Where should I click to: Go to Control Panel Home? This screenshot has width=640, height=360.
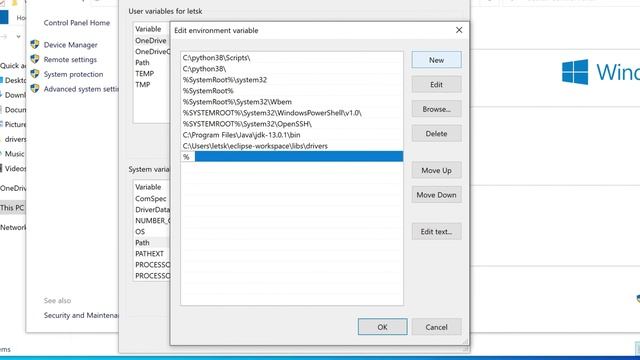coord(77,23)
